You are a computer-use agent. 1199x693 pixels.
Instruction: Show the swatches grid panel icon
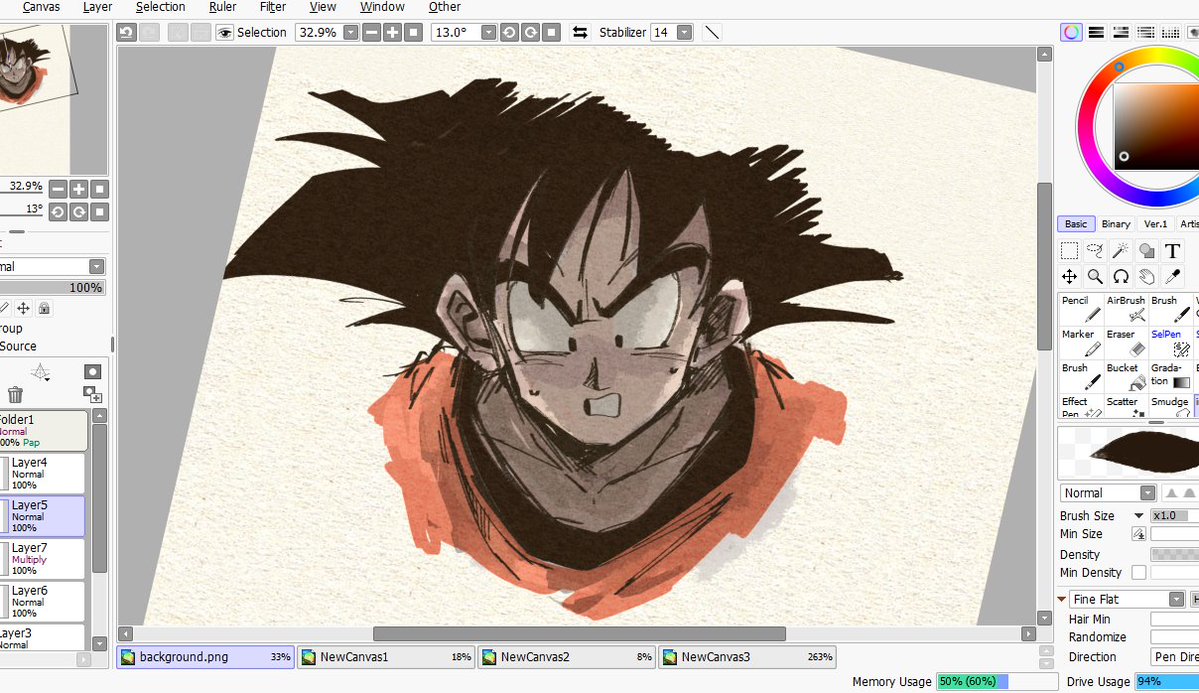(x=1170, y=32)
